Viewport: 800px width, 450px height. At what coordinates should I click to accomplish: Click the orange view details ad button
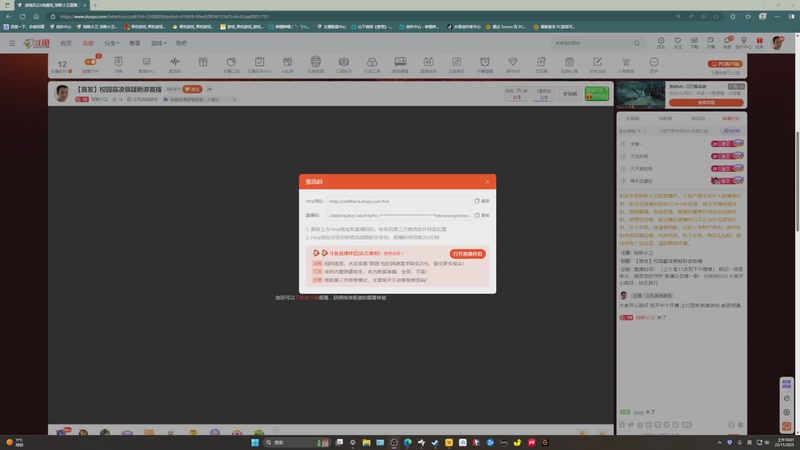point(706,103)
